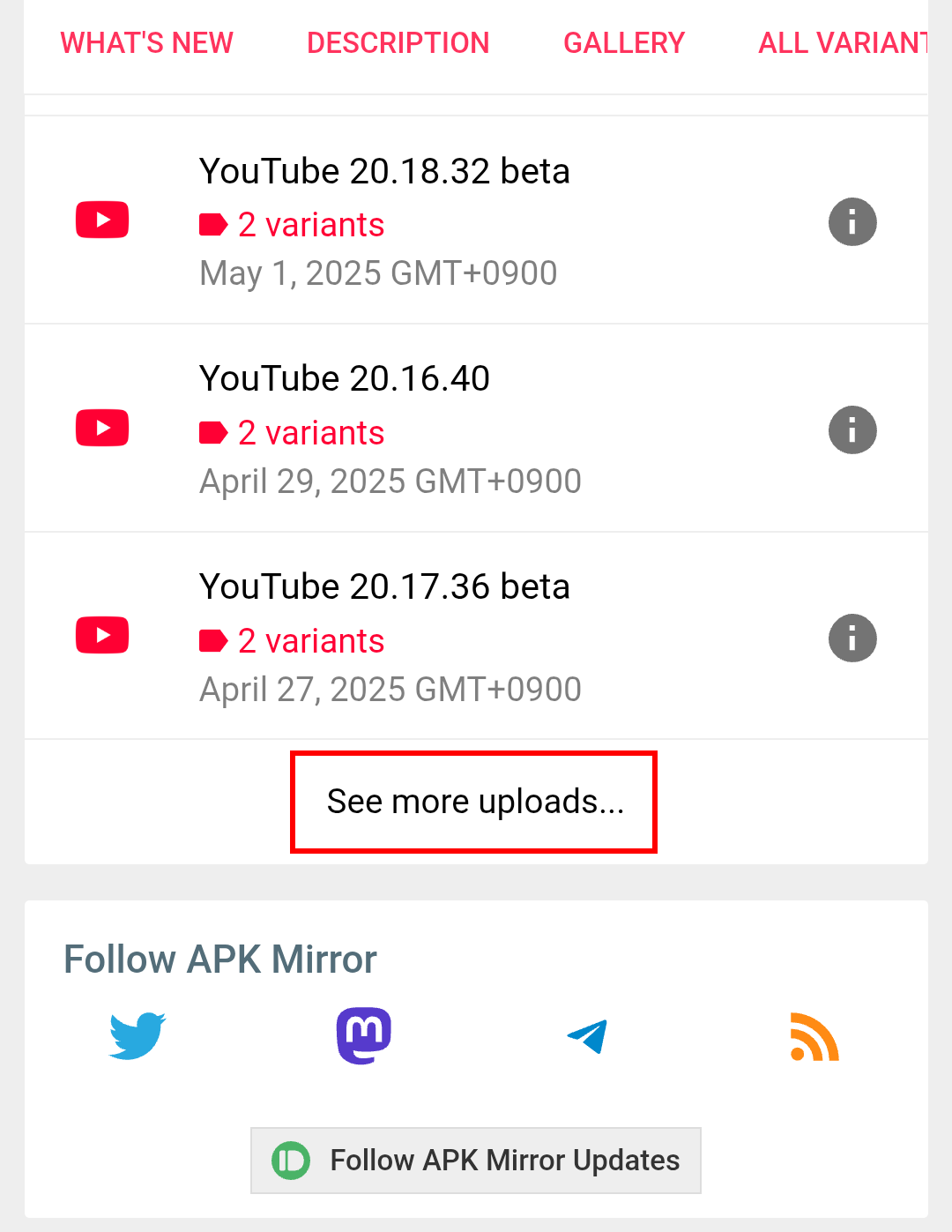Open the Telegram channel icon

(587, 1036)
